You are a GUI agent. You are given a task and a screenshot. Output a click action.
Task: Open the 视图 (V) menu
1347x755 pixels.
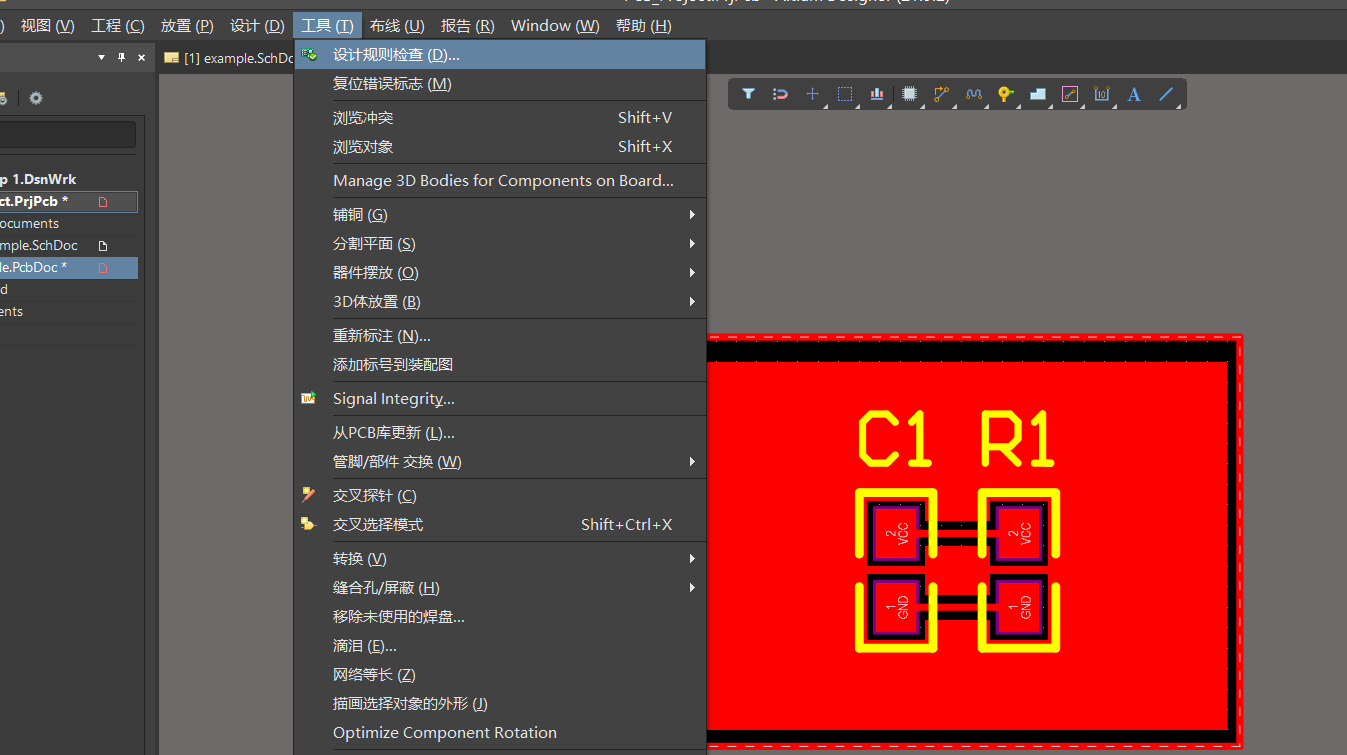pyautogui.click(x=47, y=26)
